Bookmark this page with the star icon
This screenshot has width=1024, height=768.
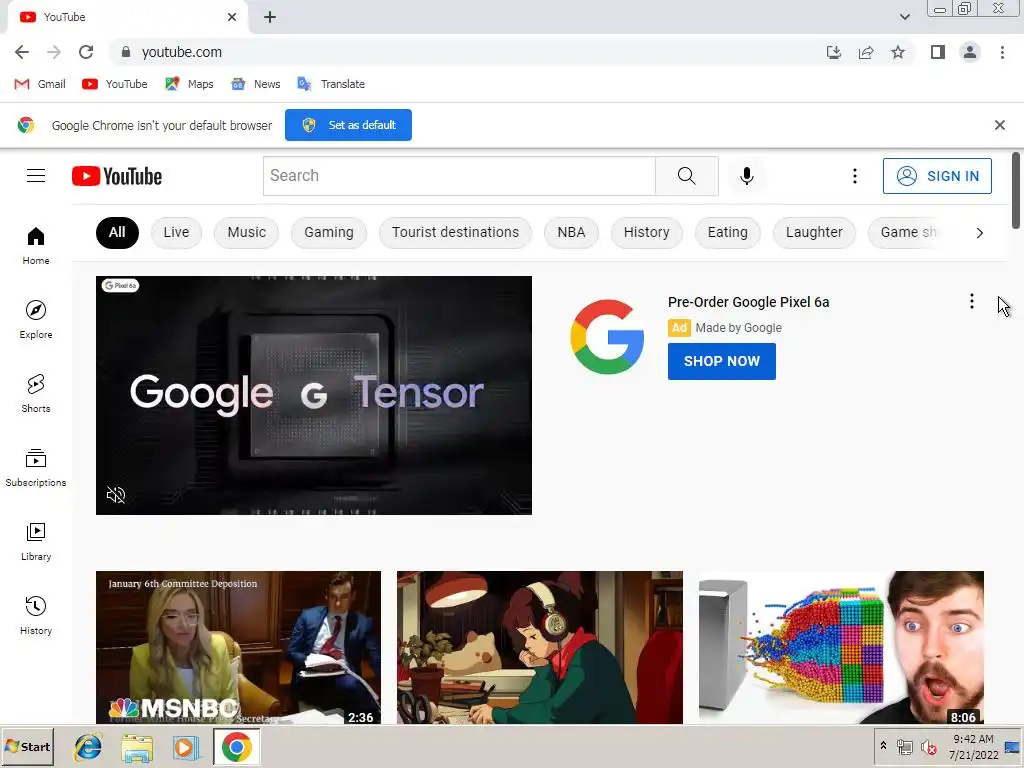(x=898, y=52)
